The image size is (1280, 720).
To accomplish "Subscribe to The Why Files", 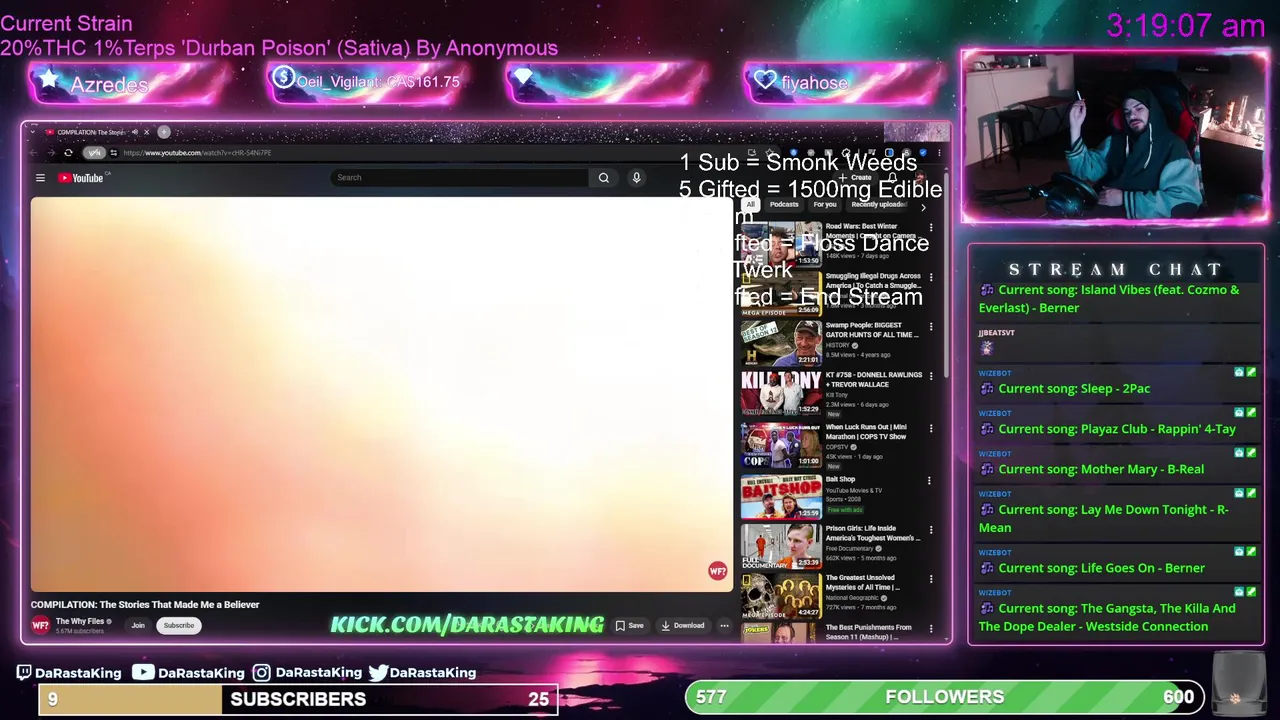I will (179, 626).
